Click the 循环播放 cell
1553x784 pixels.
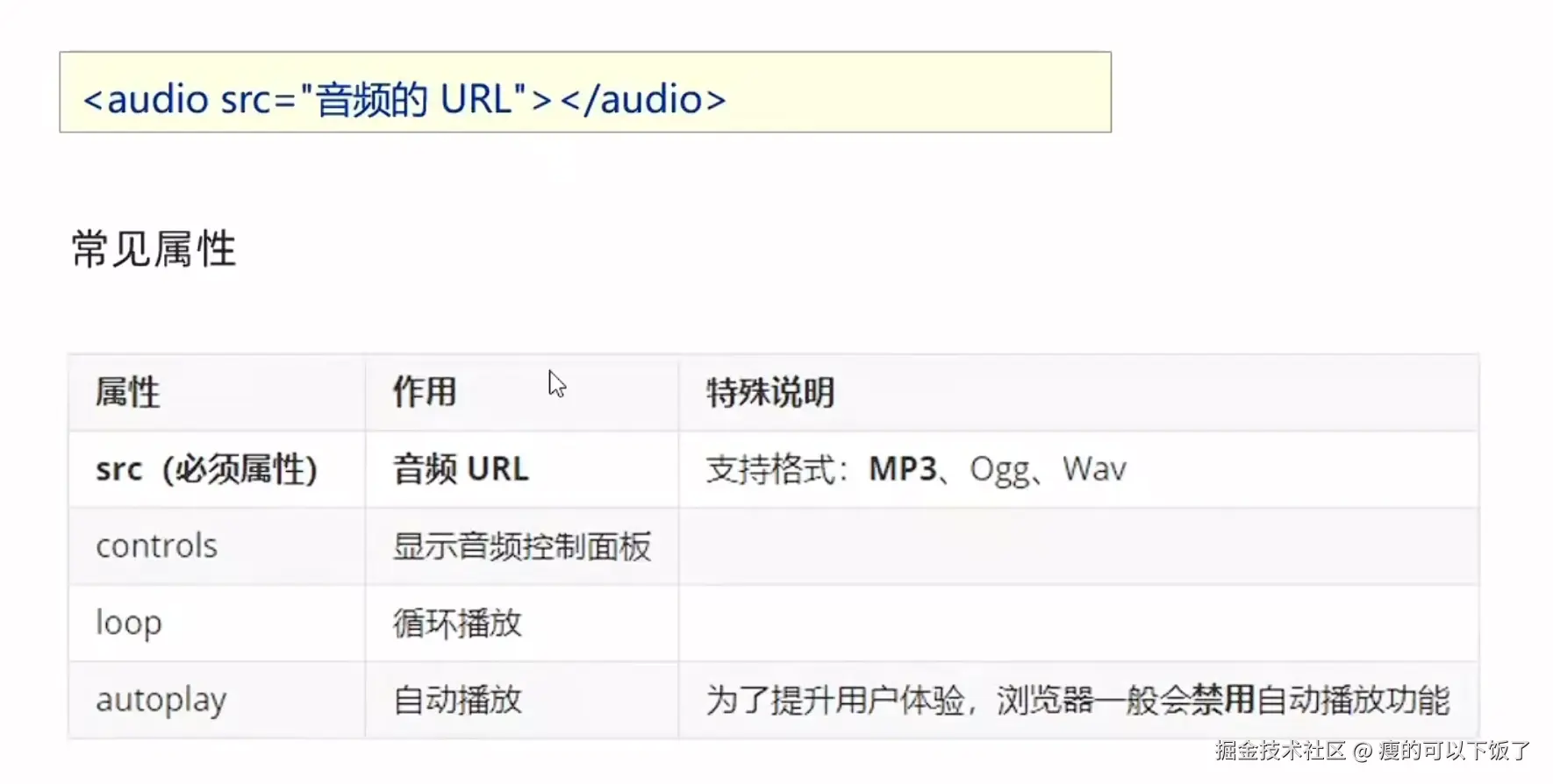pyautogui.click(x=457, y=624)
